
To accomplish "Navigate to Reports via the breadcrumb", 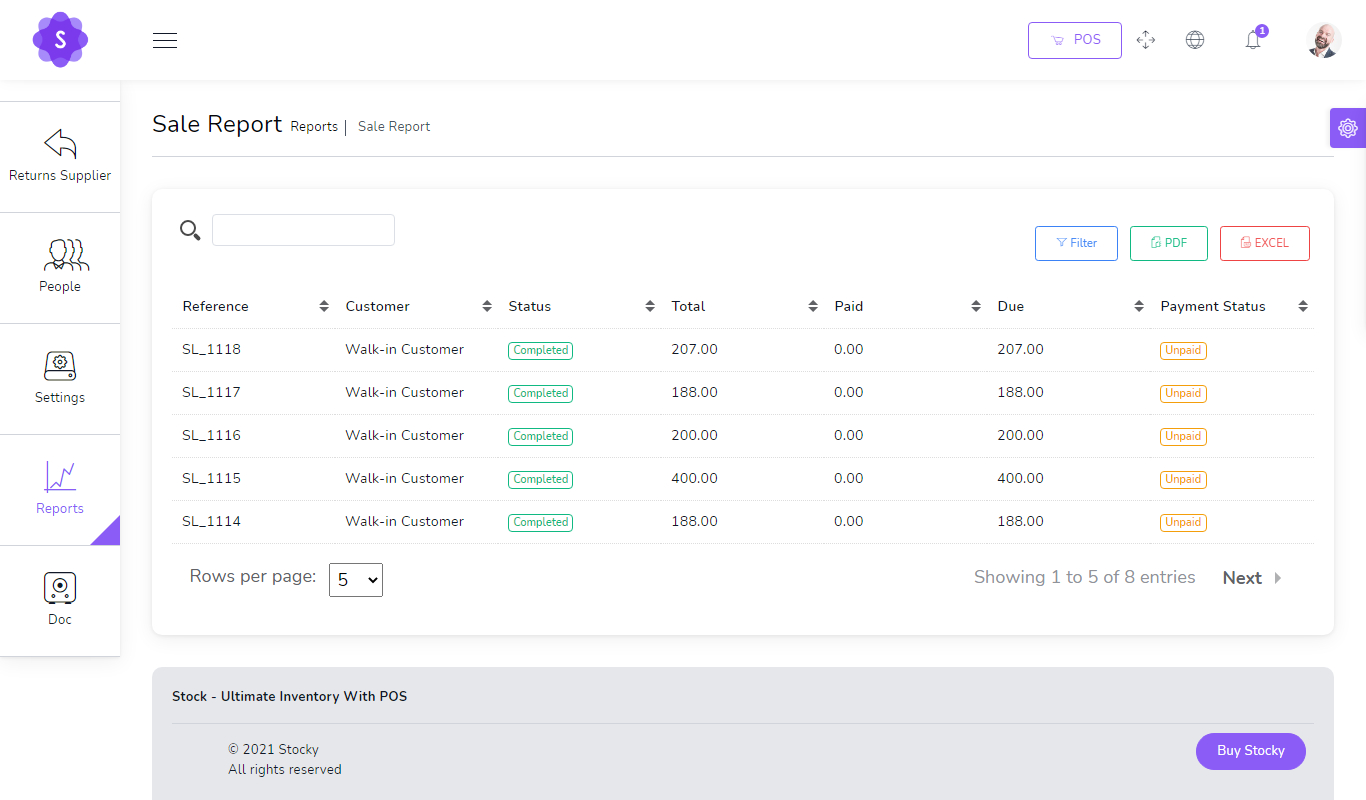I will (x=314, y=126).
